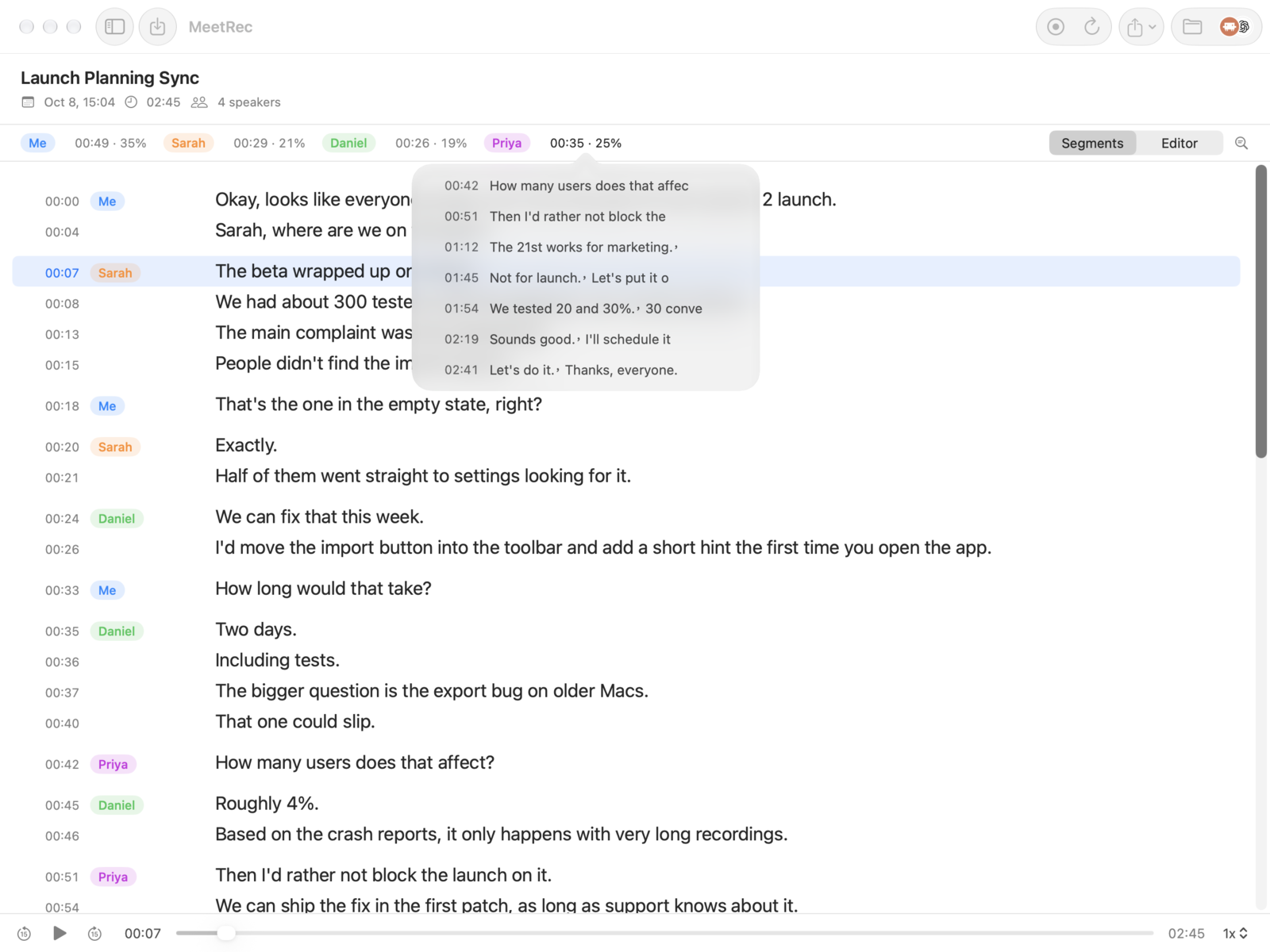Image resolution: width=1270 pixels, height=952 pixels.
Task: Select the Daniel speaker chip in header
Action: (348, 143)
